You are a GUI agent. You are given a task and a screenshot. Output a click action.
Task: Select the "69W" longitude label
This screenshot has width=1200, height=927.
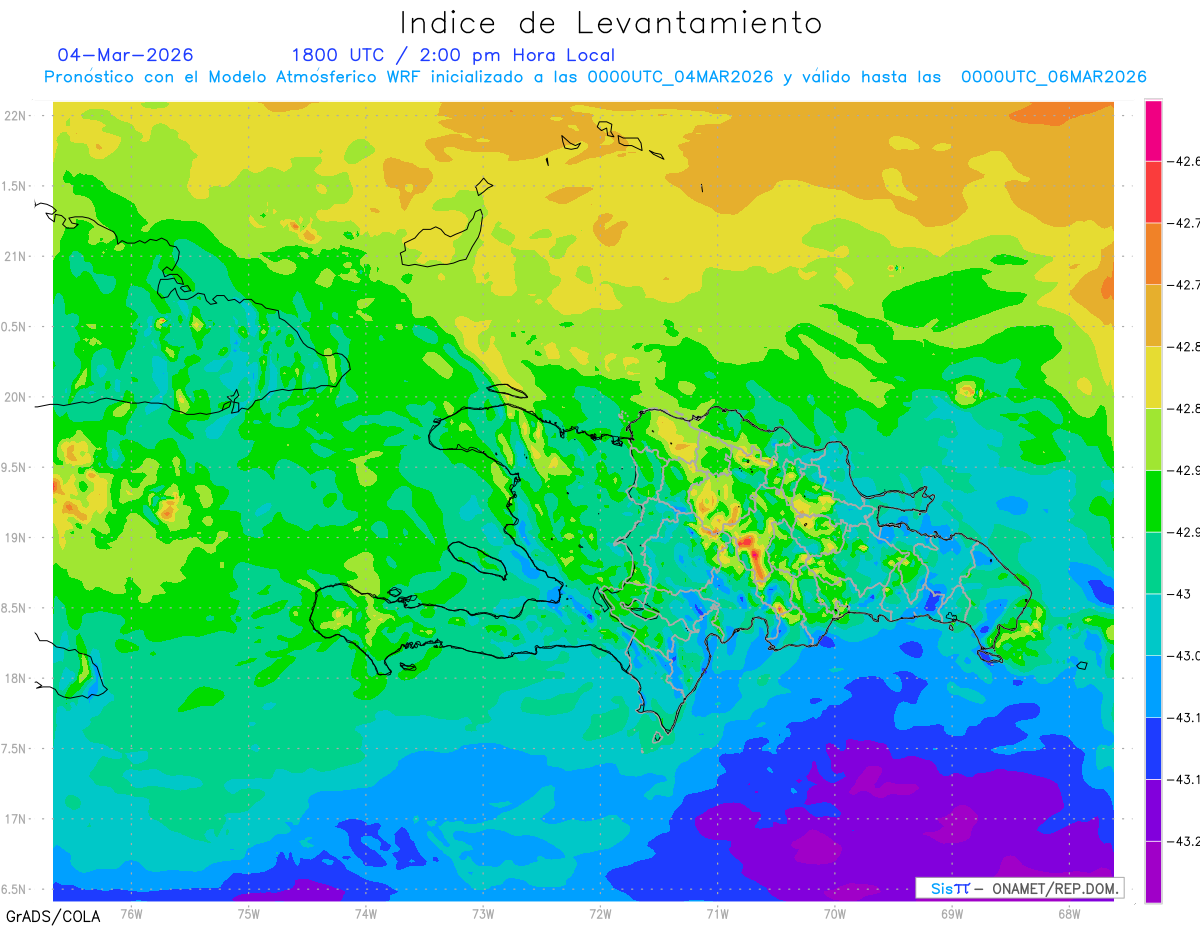point(952,913)
